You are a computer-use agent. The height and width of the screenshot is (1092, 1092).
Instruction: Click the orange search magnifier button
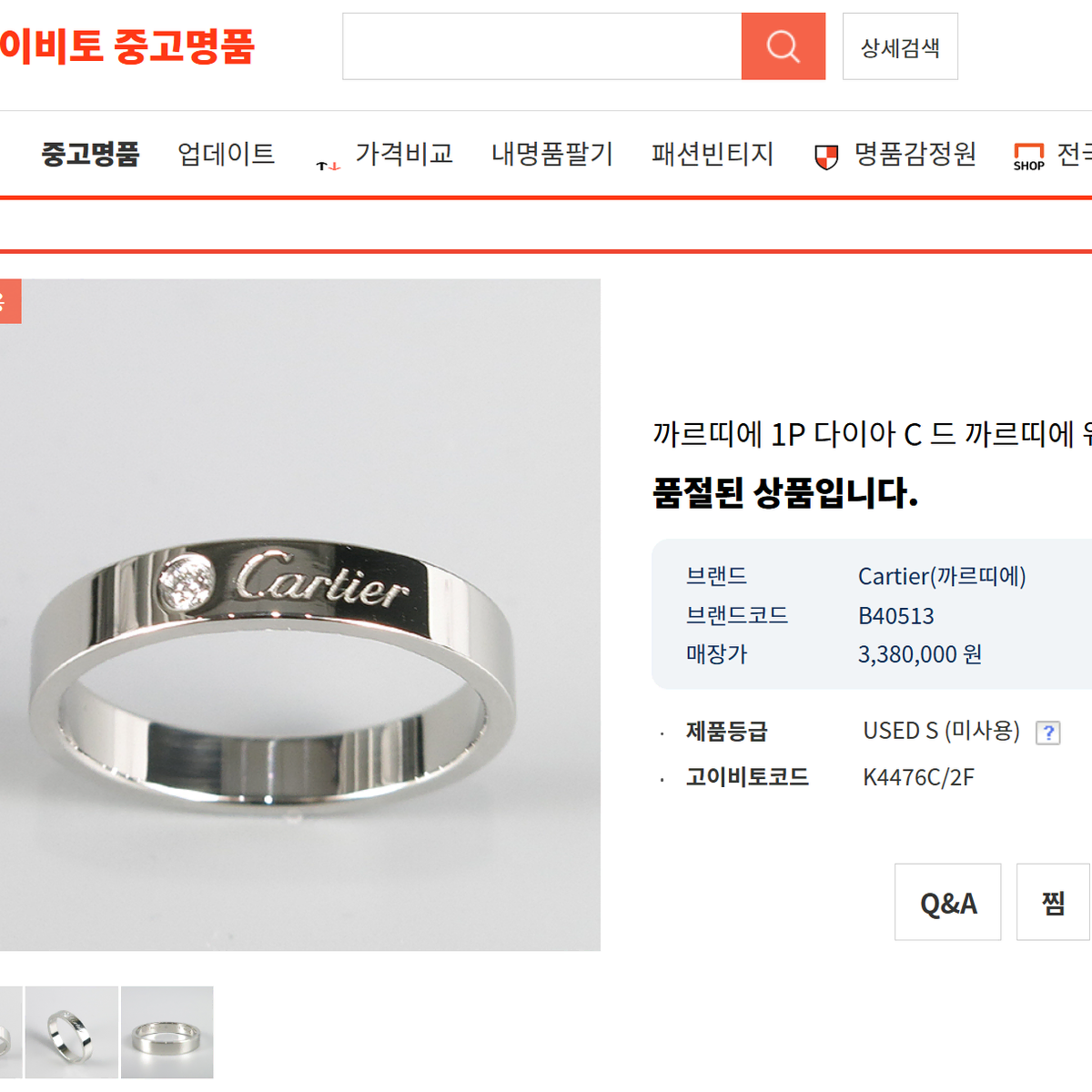point(784,46)
